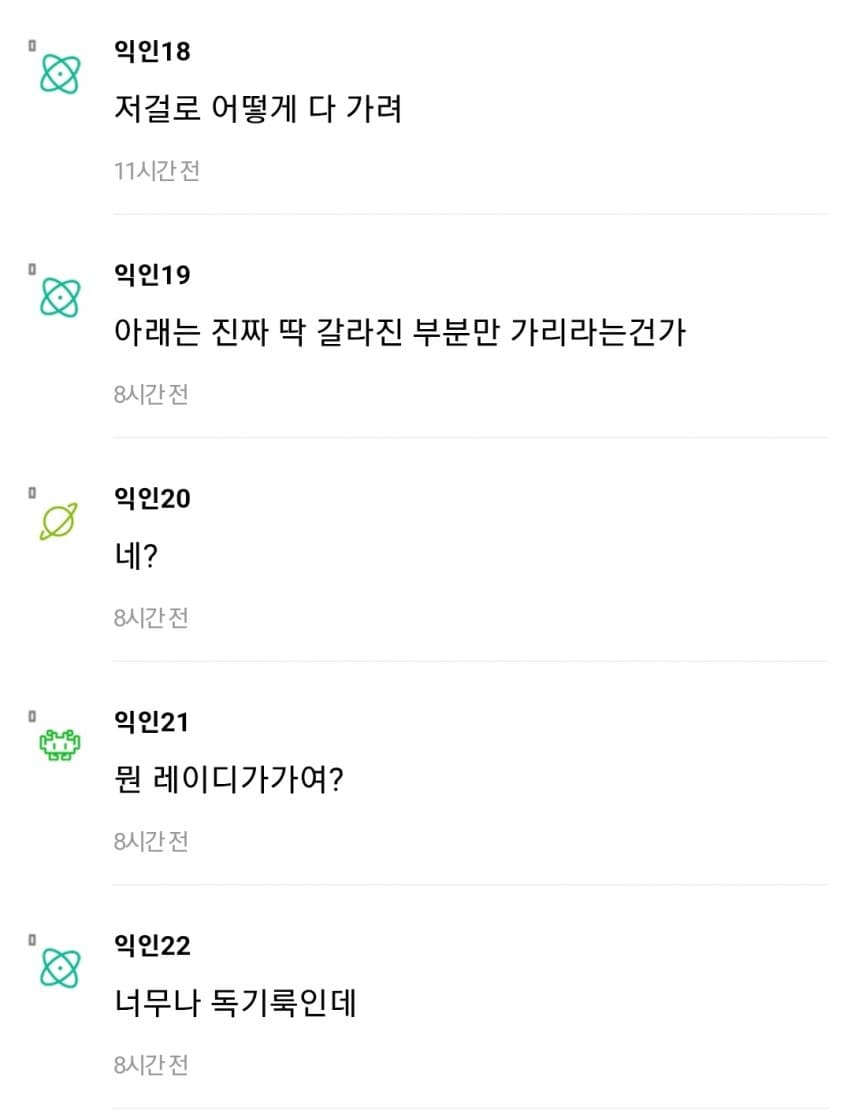This screenshot has height=1117, width=850.
Task: Open the profile name 익인18
Action: 152,51
